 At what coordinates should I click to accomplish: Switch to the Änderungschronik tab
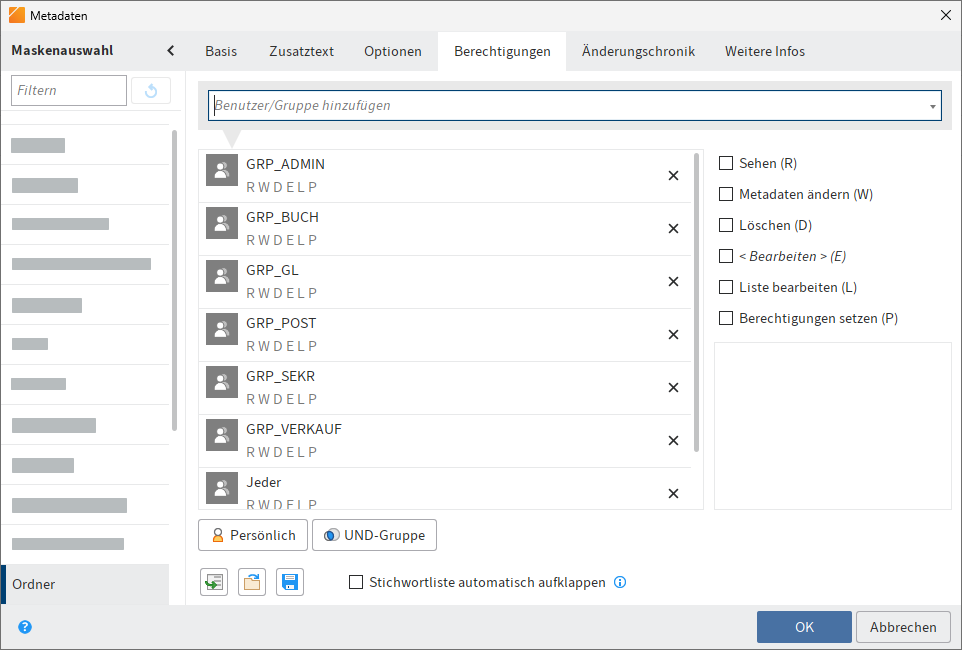coord(637,49)
